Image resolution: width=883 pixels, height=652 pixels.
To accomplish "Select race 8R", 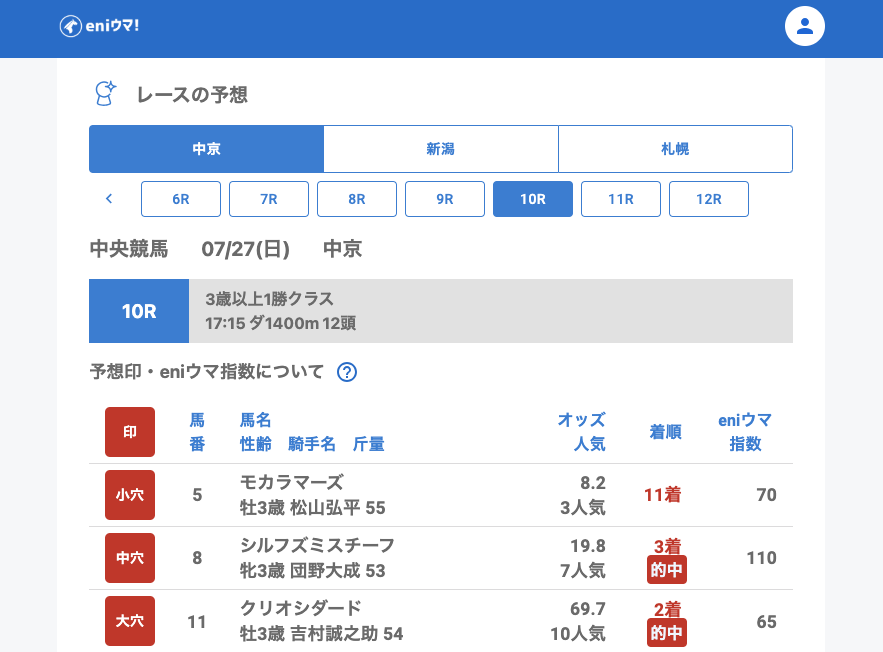I will (357, 199).
